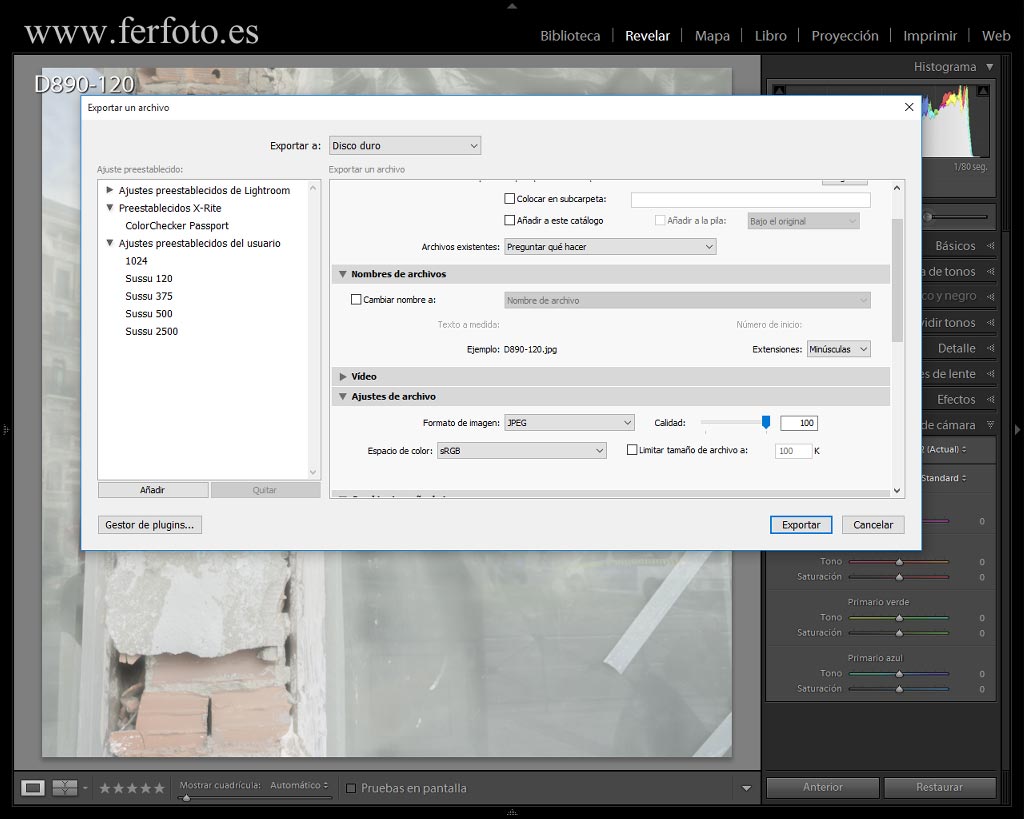Check Limitar tamaño de archivo a
Image resolution: width=1024 pixels, height=819 pixels.
632,450
